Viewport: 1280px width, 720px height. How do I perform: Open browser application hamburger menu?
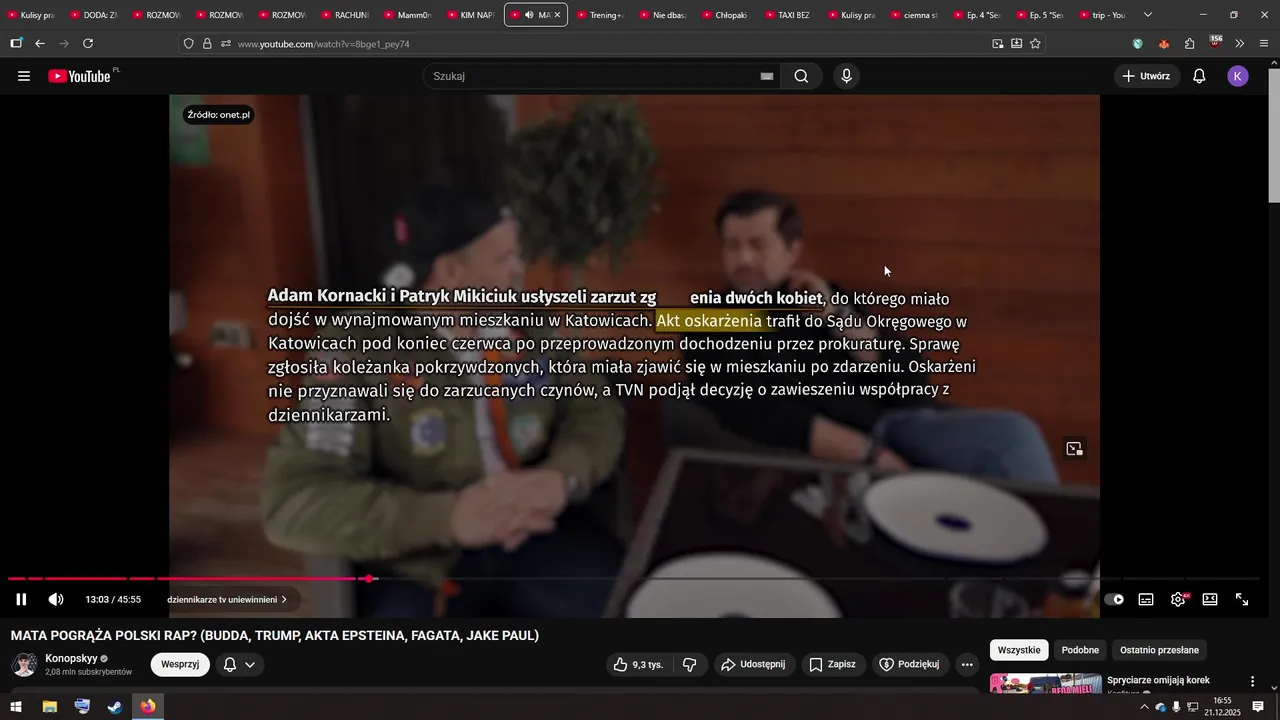click(1264, 44)
